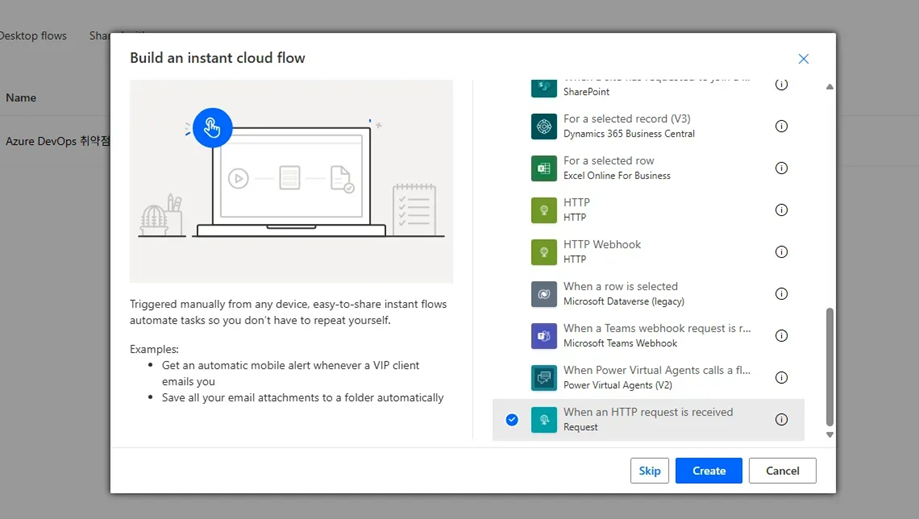The image size is (919, 519).
Task: Open the Azure DevOps flow in background list
Action: 57,141
